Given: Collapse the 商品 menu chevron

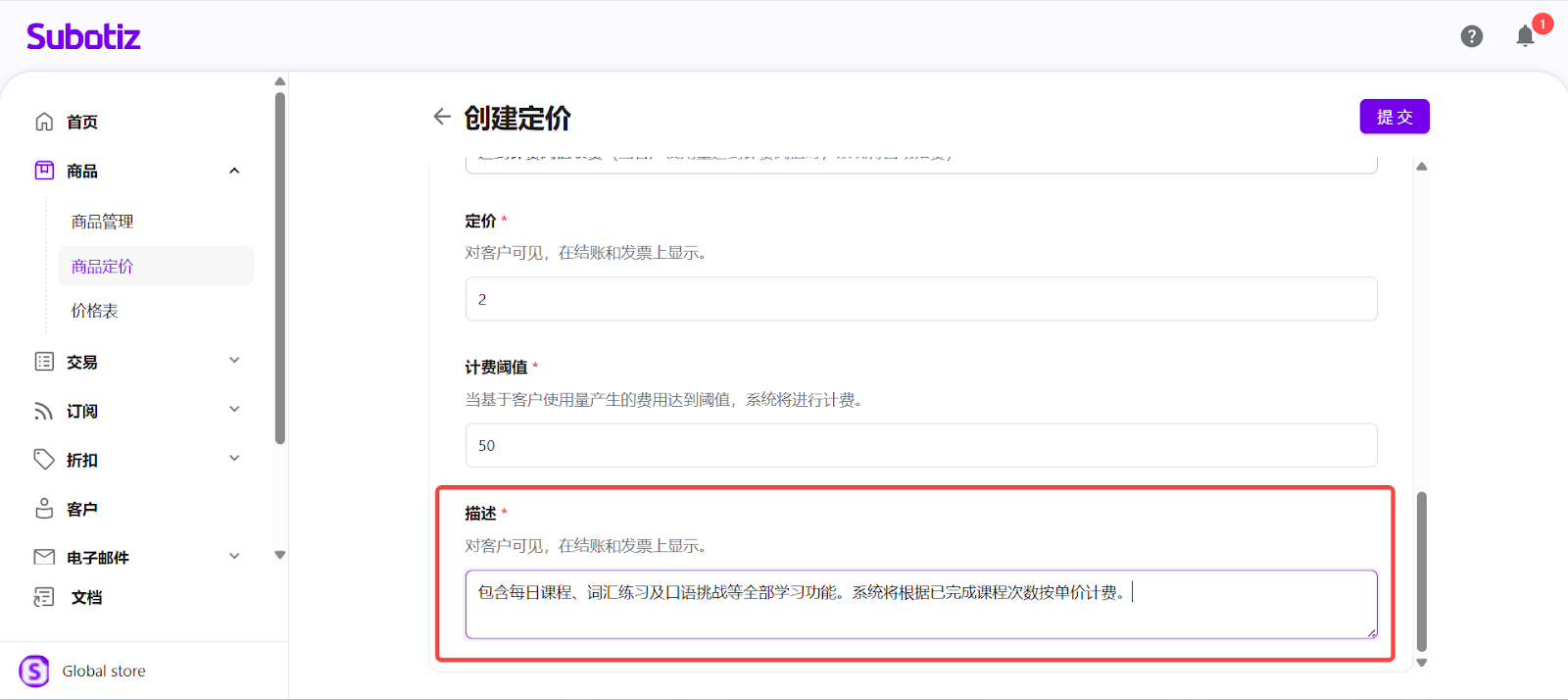Looking at the screenshot, I should click(x=234, y=171).
